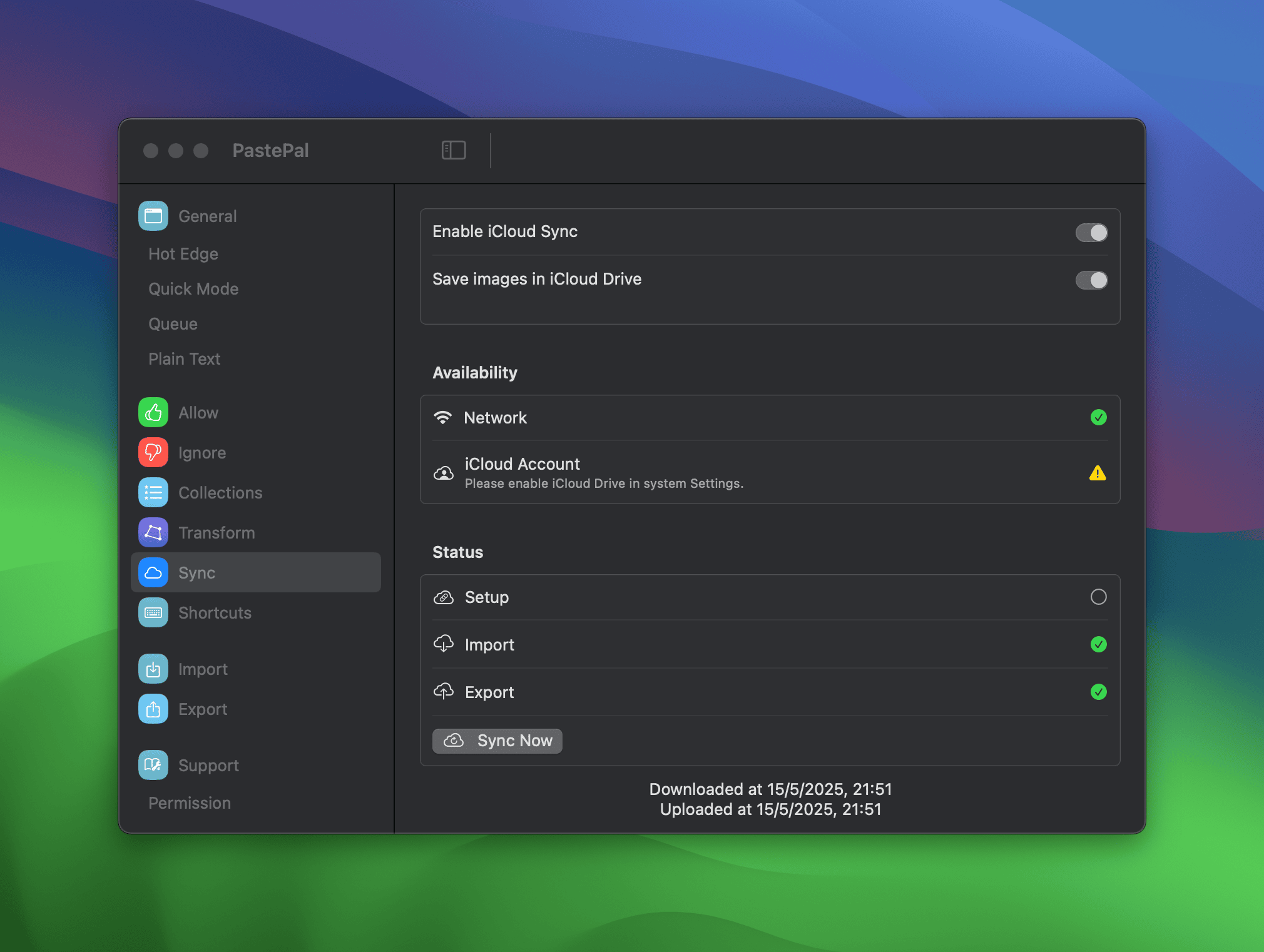Viewport: 1264px width, 952px height.
Task: Select the Plain Text sidebar item
Action: [x=185, y=358]
